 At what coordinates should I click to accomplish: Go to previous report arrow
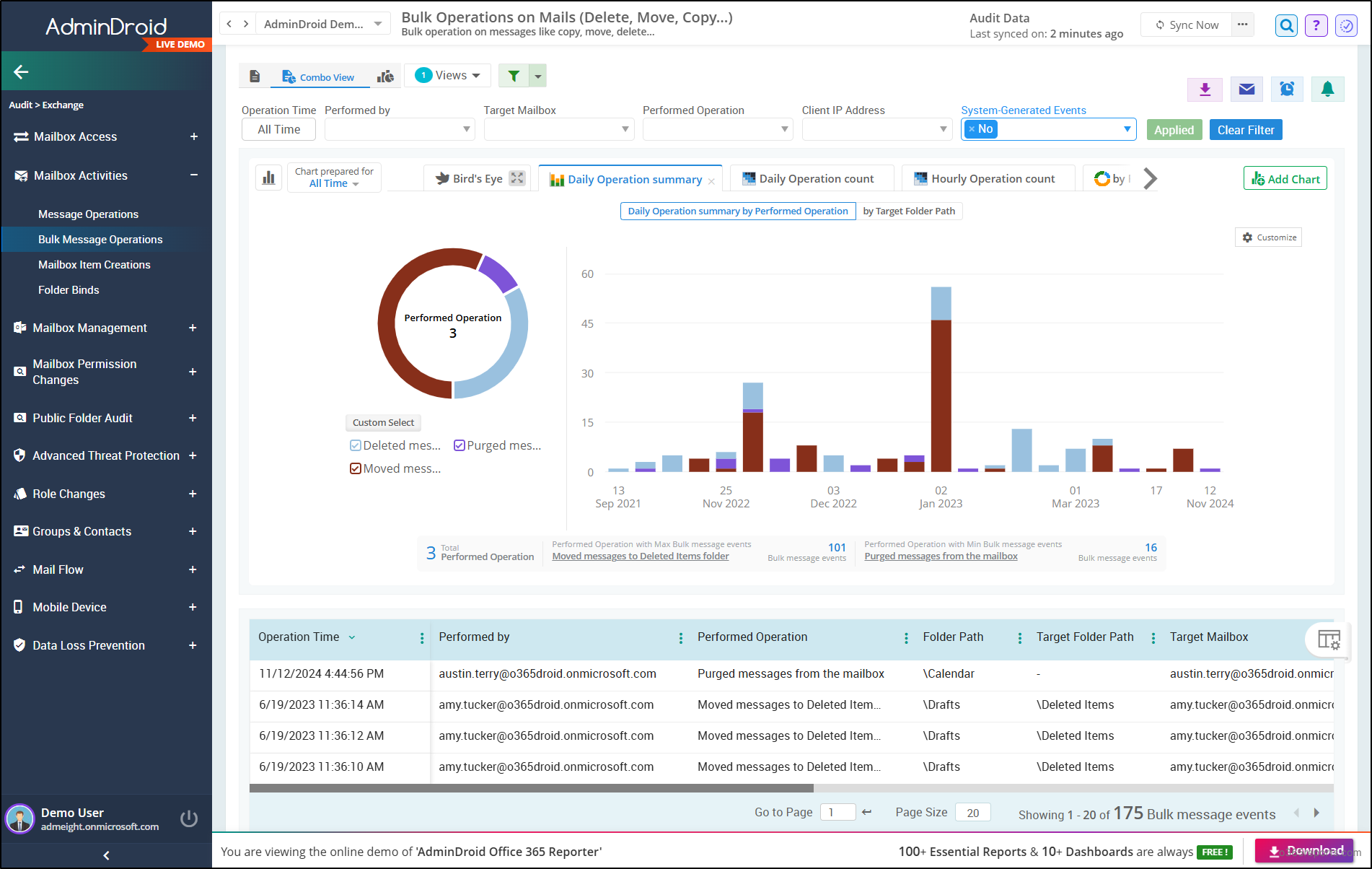229,24
